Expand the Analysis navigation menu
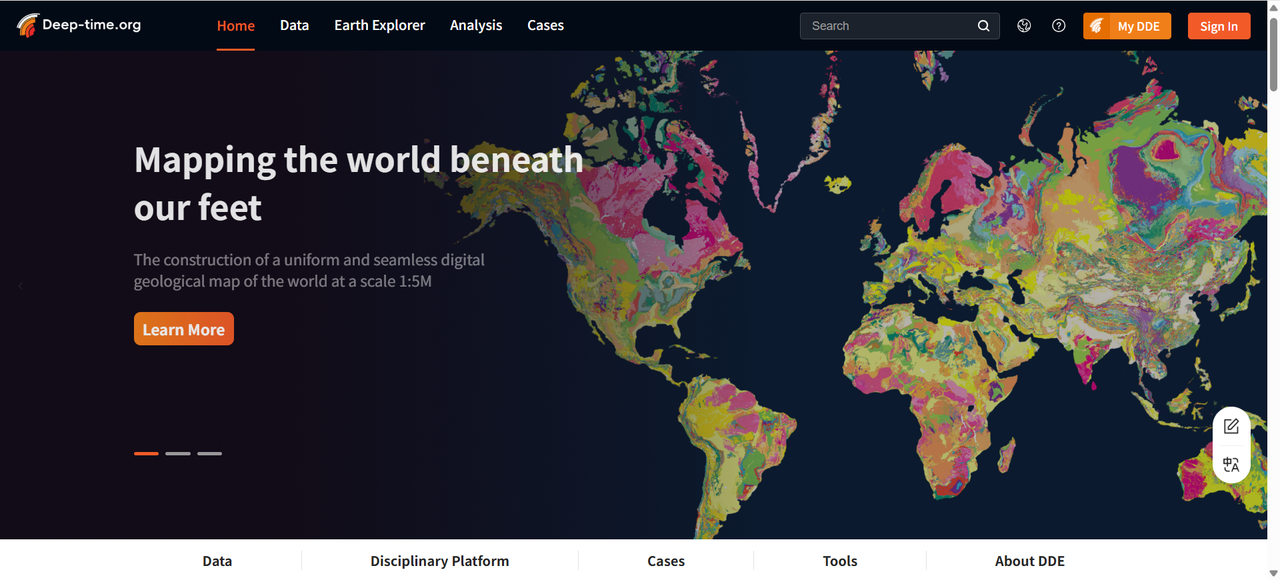Viewport: 1280px width, 580px height. (x=476, y=25)
